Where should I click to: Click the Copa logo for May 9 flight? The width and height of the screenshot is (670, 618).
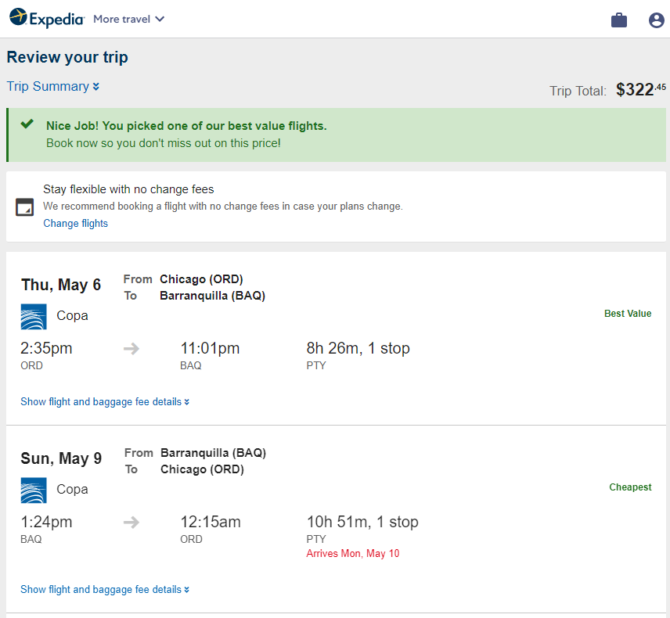click(x=34, y=490)
